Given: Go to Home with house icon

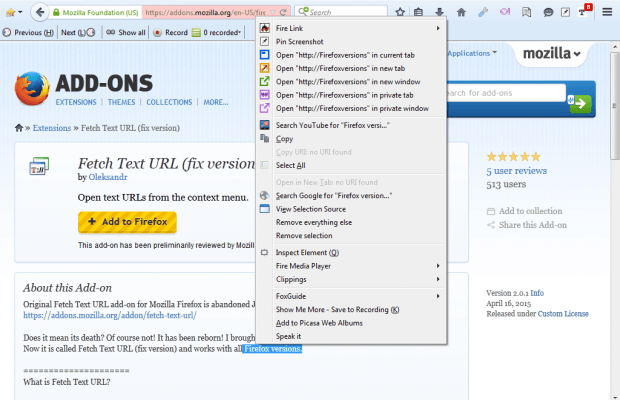Looking at the screenshot, I should 461,12.
